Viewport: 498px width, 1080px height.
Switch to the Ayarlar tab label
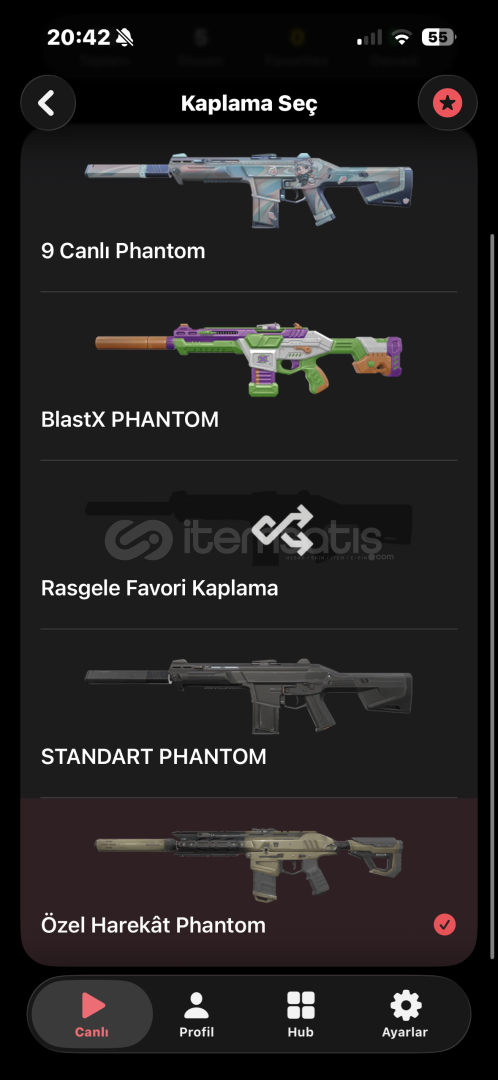point(405,1032)
